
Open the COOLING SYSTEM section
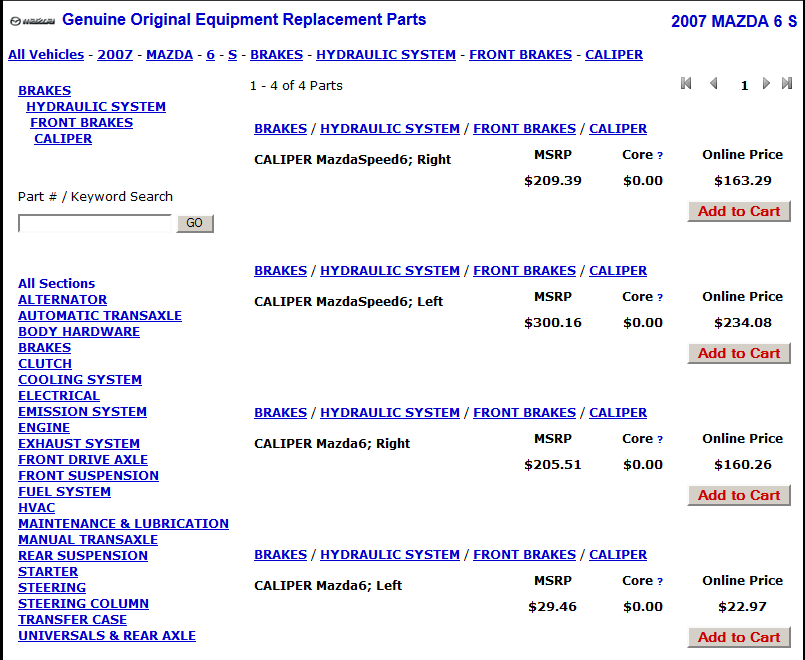[x=80, y=380]
